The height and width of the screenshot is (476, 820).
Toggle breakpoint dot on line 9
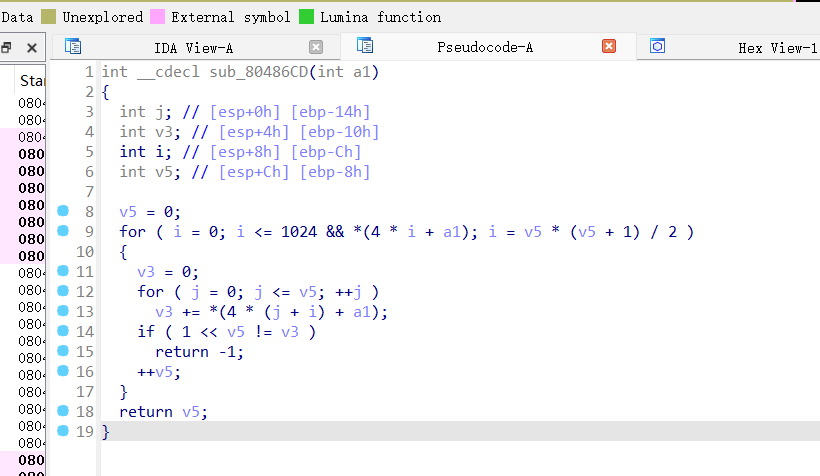(x=63, y=230)
